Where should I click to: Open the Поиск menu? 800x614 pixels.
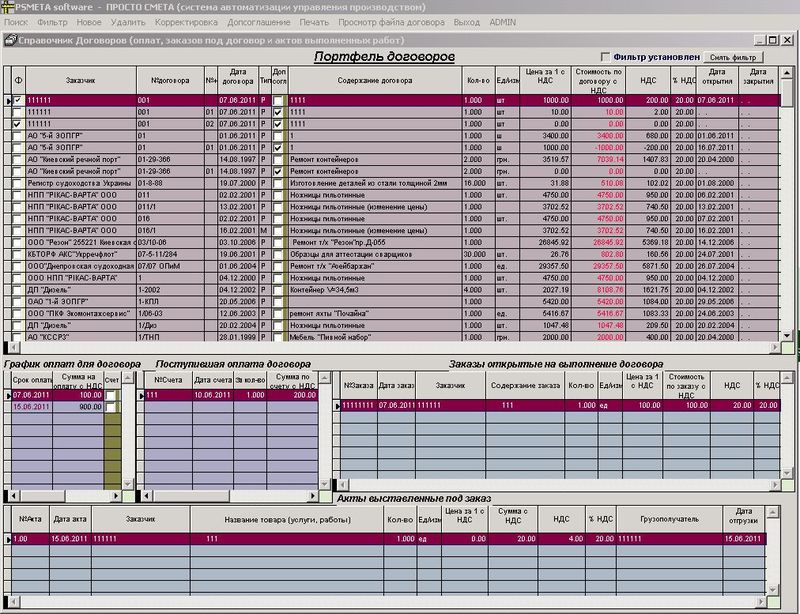point(16,22)
